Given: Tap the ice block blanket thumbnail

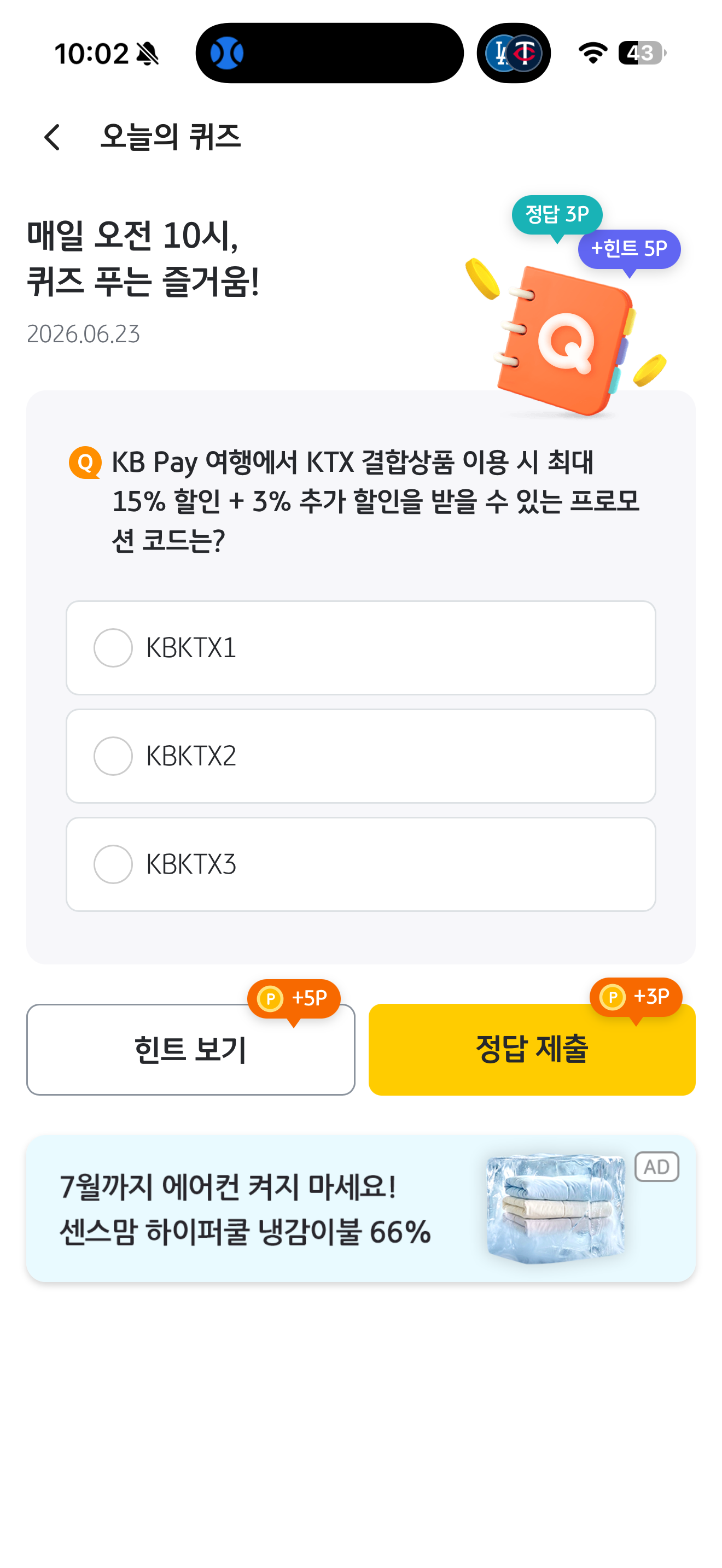Looking at the screenshot, I should coord(555,1208).
